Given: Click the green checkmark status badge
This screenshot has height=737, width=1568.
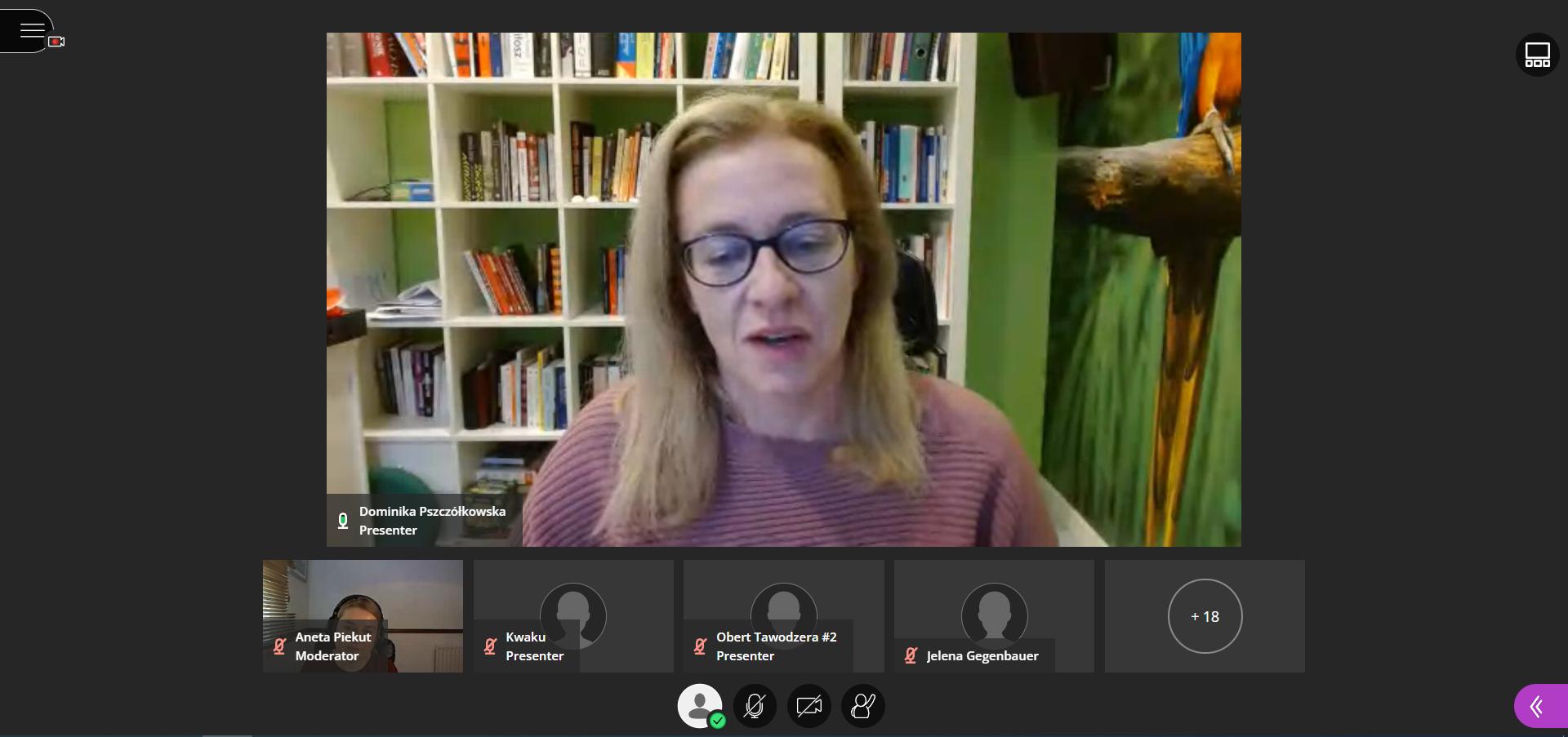Looking at the screenshot, I should [x=717, y=721].
